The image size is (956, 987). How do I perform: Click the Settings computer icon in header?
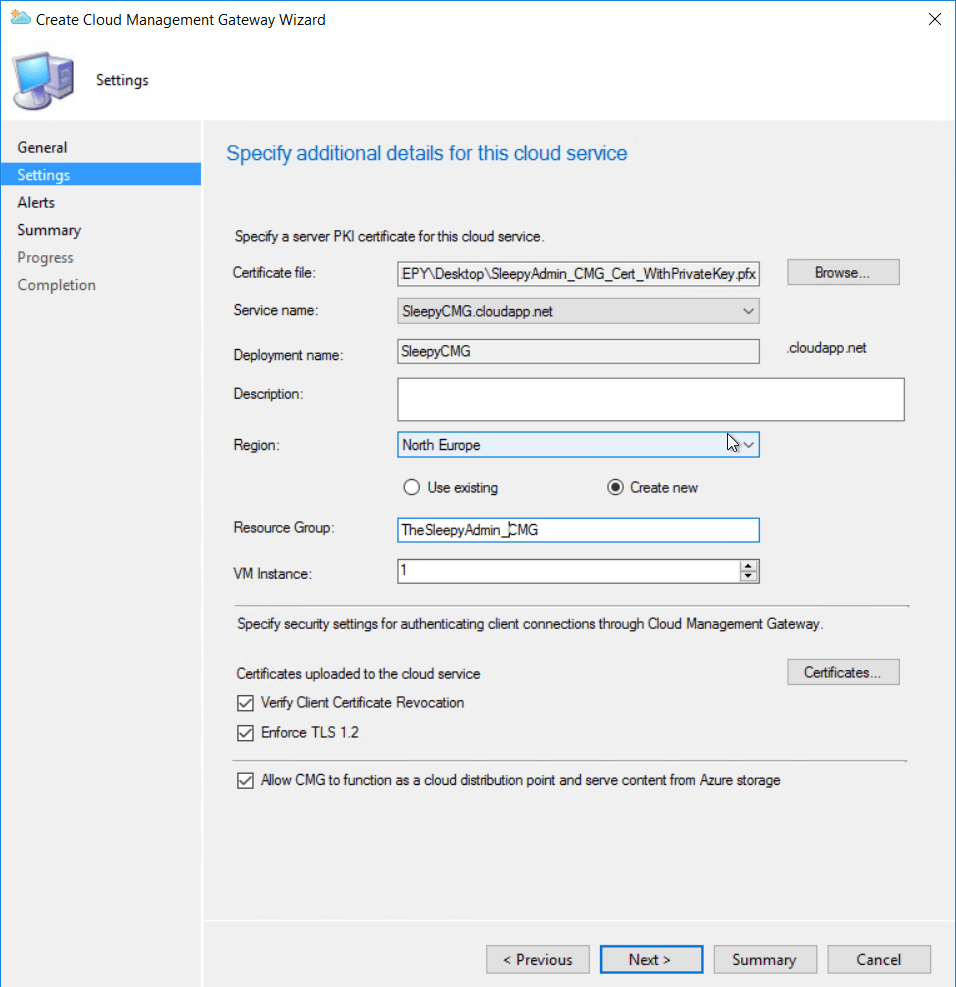tap(43, 79)
